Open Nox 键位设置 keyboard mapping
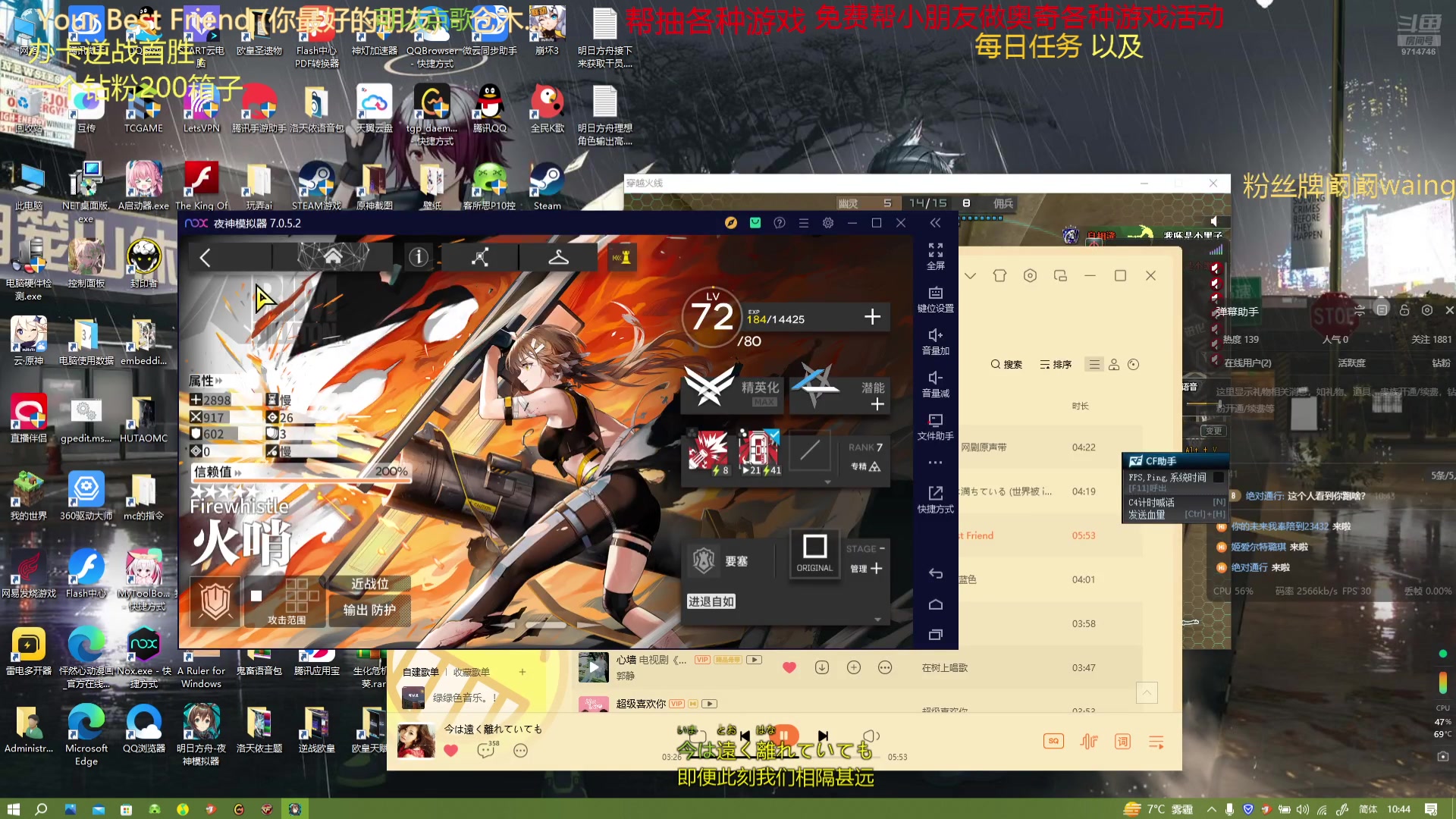The image size is (1456, 819). click(x=936, y=300)
